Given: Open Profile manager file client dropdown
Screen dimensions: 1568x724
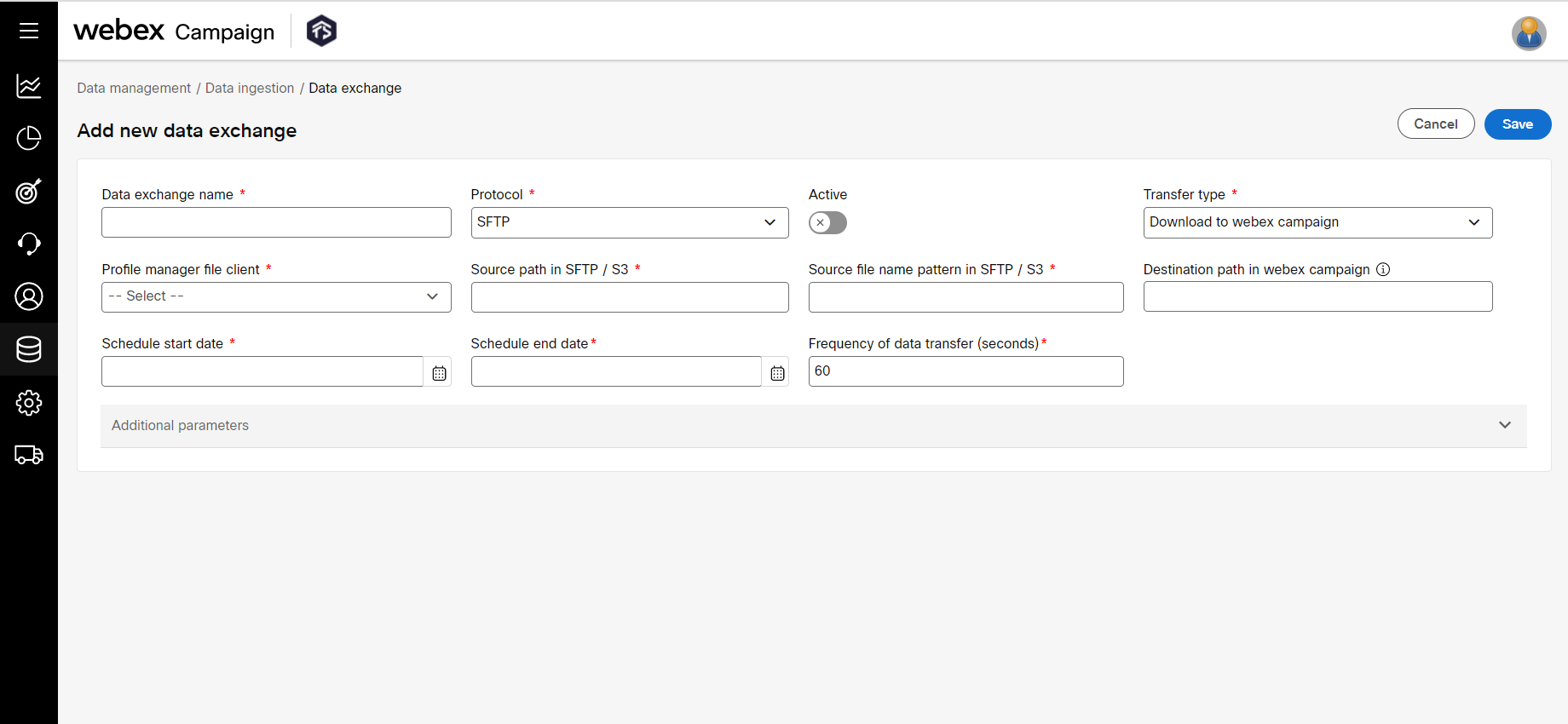Looking at the screenshot, I should pos(276,296).
